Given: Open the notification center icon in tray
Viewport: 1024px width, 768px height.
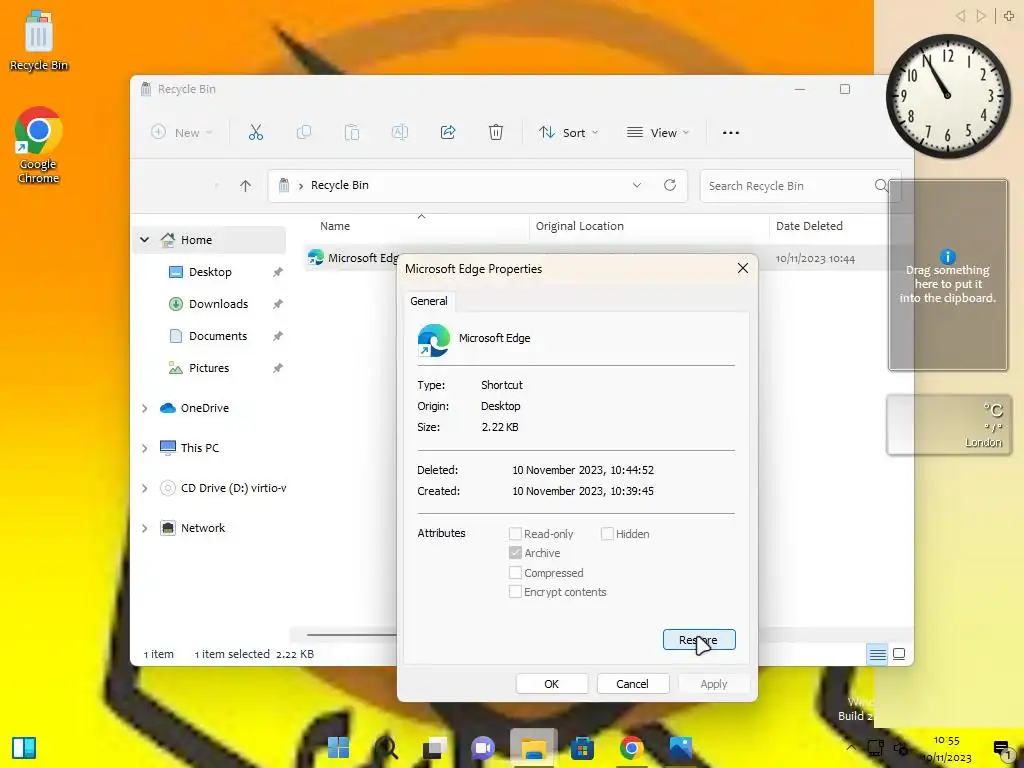Looking at the screenshot, I should point(1001,748).
